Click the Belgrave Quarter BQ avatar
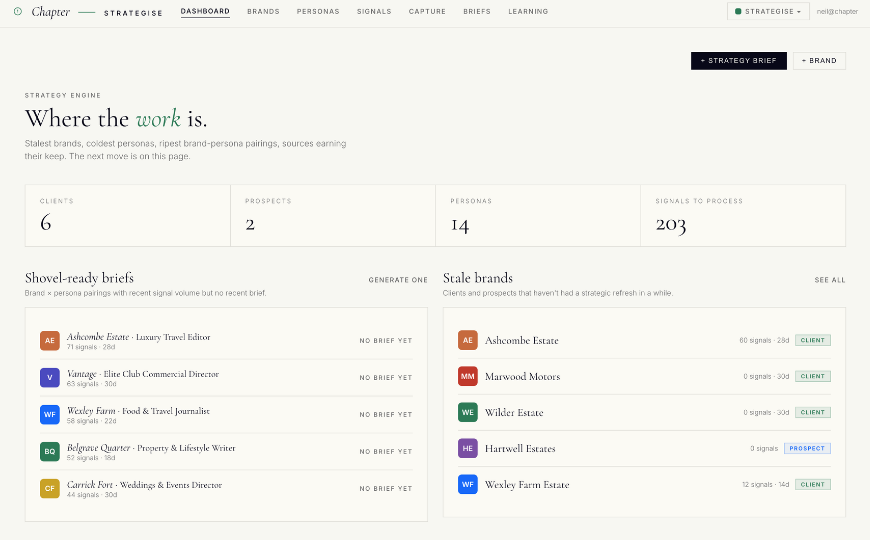Screen dimensions: 870x540 (x=50, y=451)
